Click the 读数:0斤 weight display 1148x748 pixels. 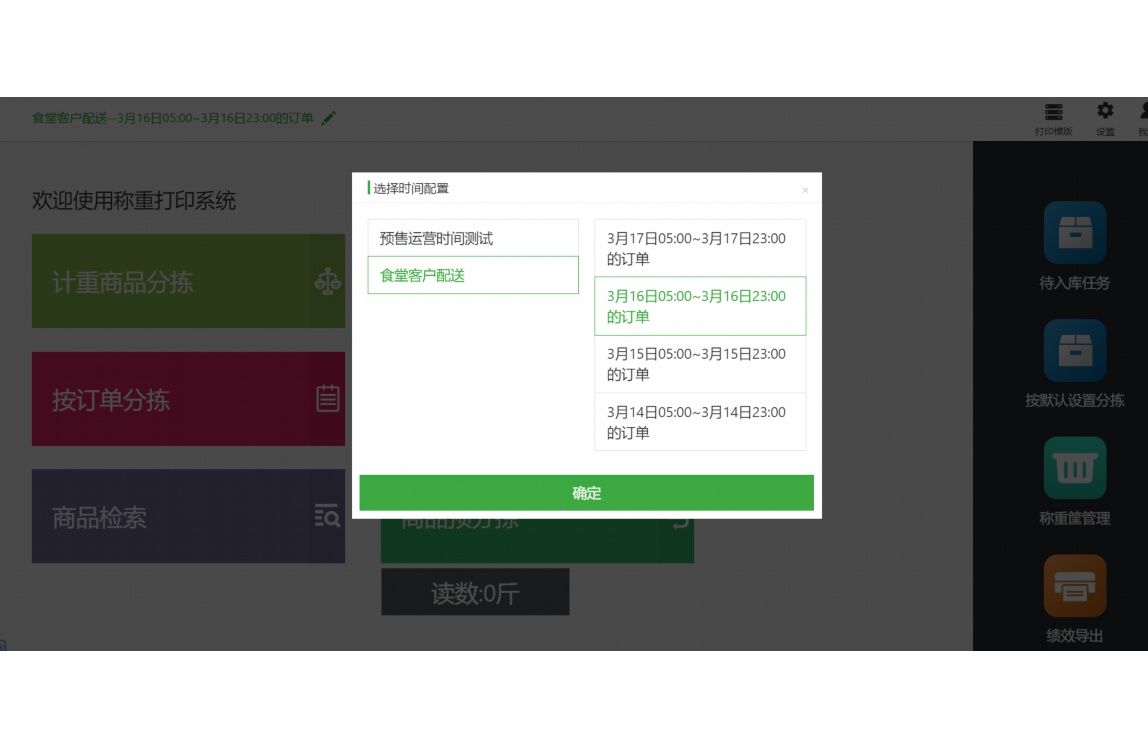[476, 592]
